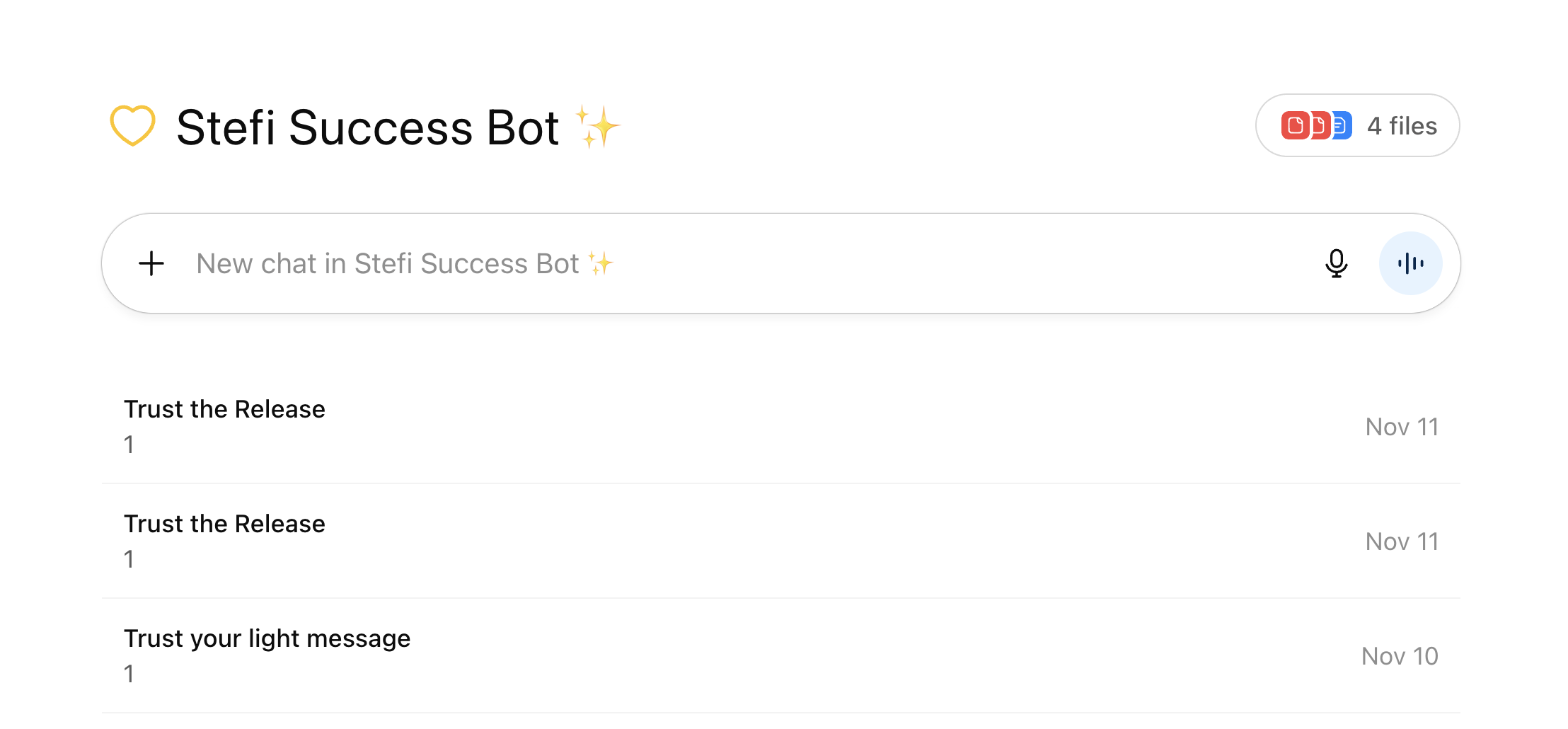Click the second red file icon

coord(1319,126)
